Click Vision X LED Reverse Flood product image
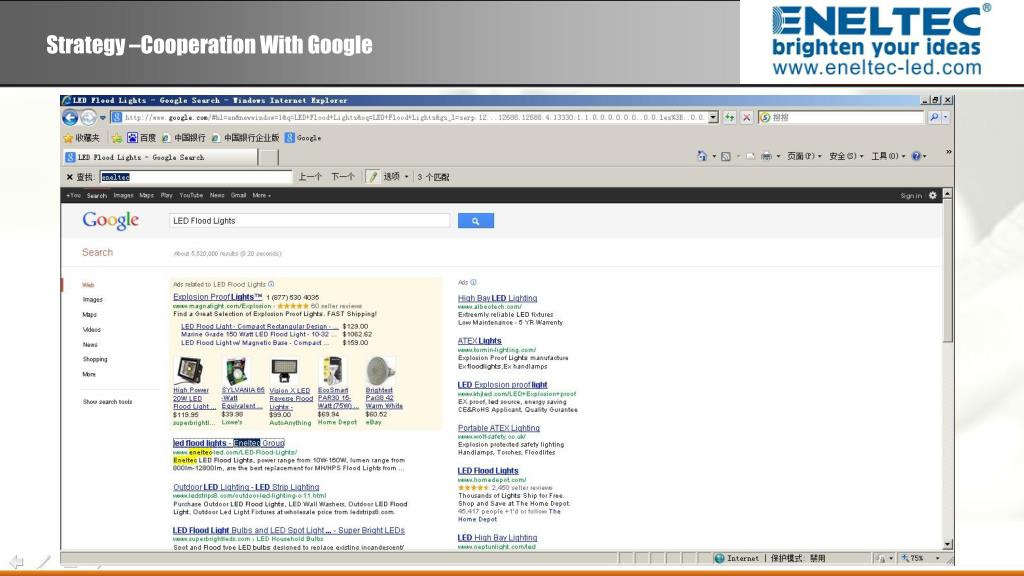 tap(285, 370)
